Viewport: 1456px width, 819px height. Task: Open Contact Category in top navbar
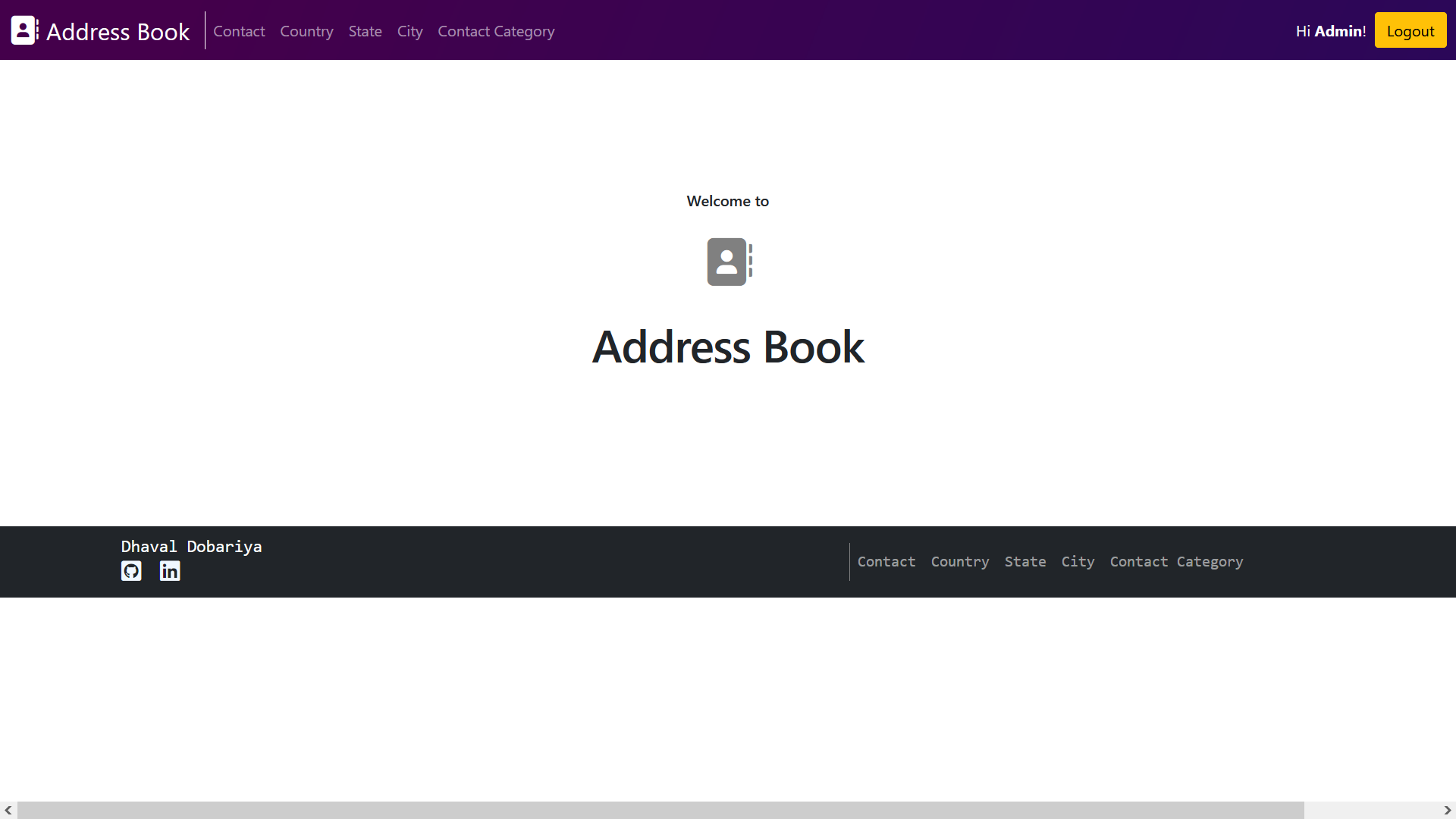coord(496,31)
